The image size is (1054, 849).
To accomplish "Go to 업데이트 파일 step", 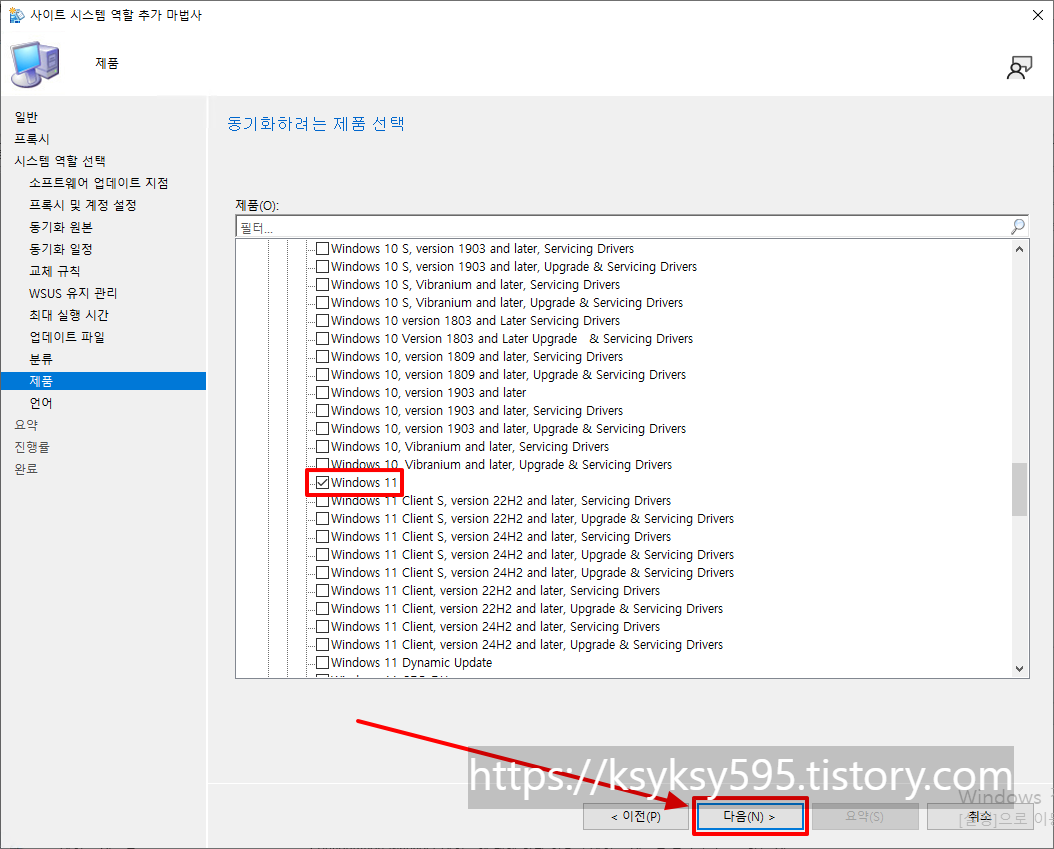I will click(67, 337).
